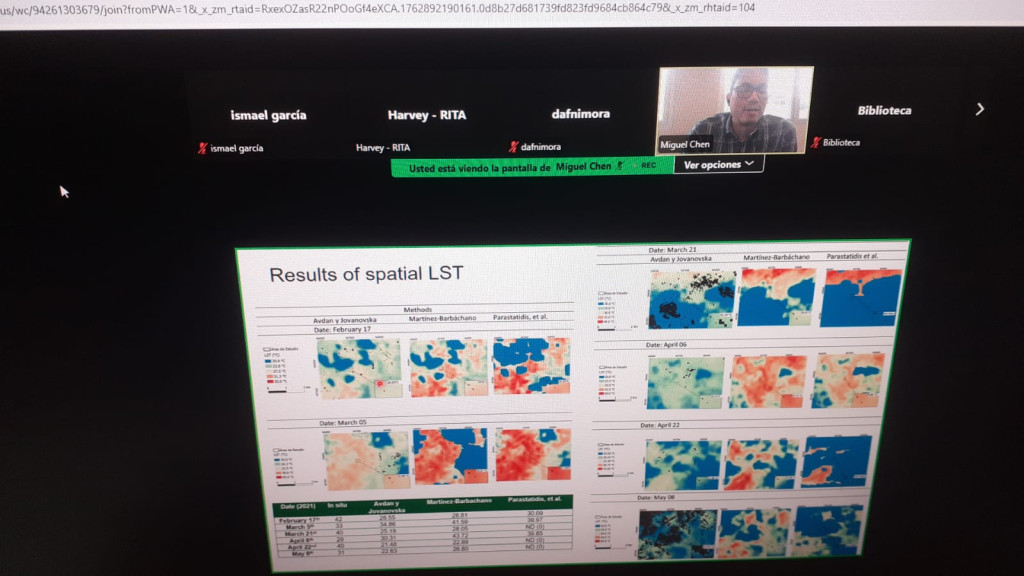Select Miguel Chen's video thumbnail
Image resolution: width=1024 pixels, height=576 pixels.
point(734,108)
